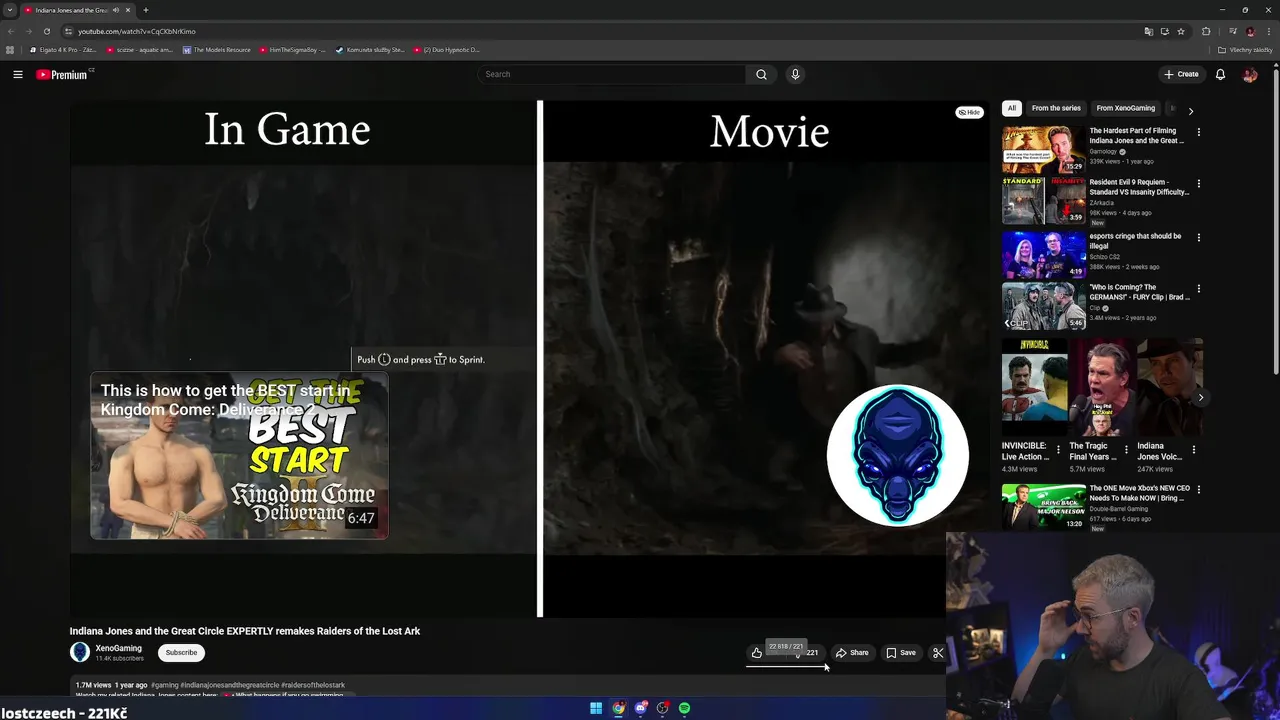Image resolution: width=1280 pixels, height=720 pixels.
Task: Open 'Elgato 4 K Pro' bookmark
Action: click(63, 49)
